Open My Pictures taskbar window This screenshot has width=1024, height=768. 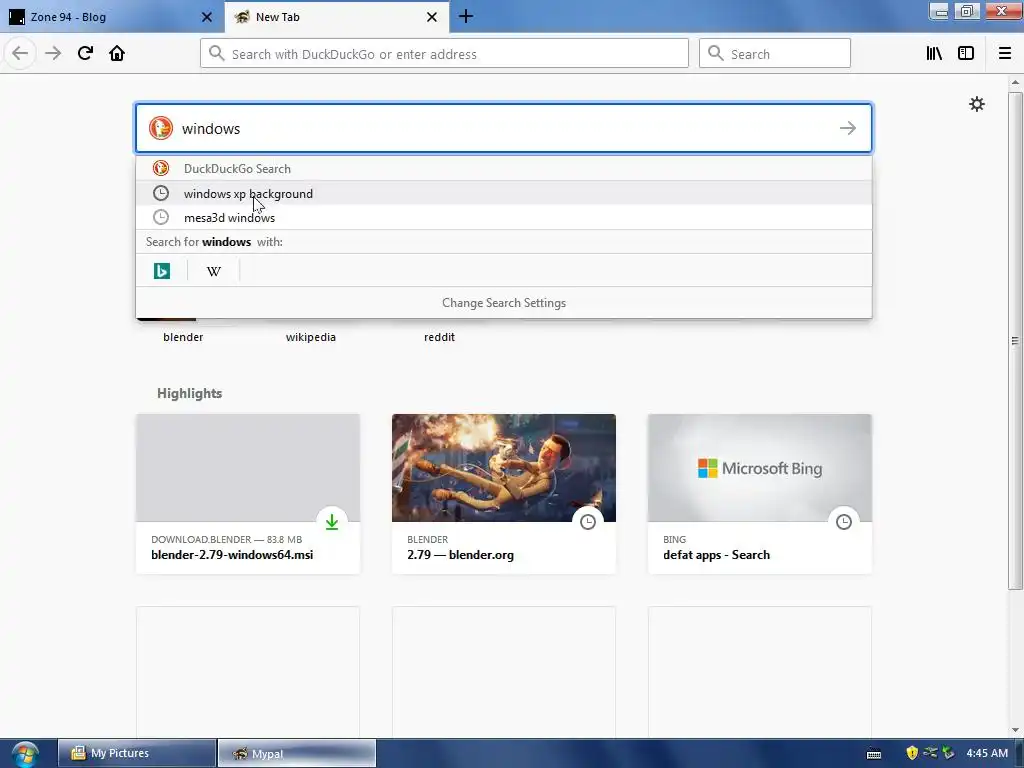(x=137, y=754)
